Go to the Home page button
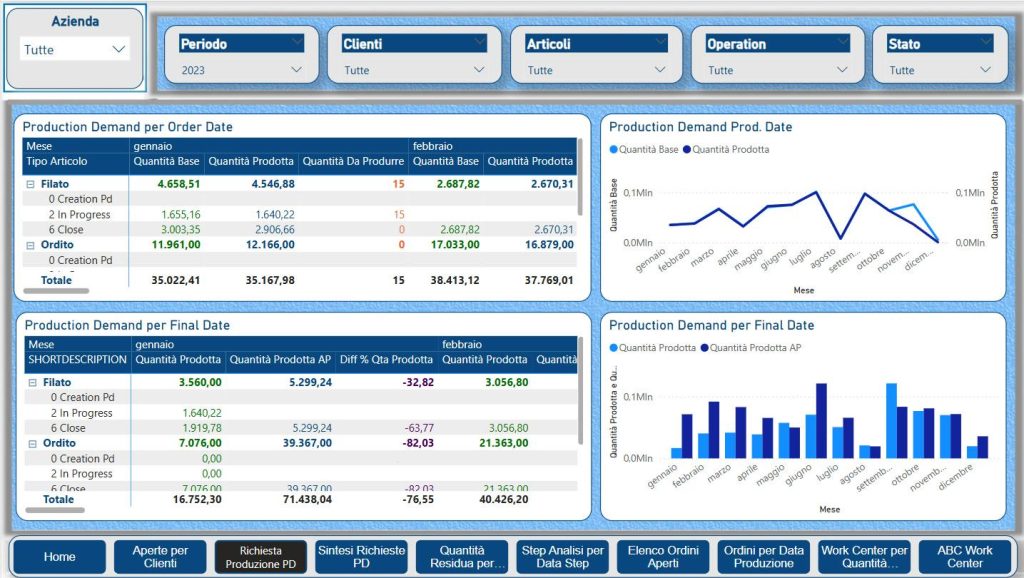This screenshot has width=1024, height=578. coord(59,557)
